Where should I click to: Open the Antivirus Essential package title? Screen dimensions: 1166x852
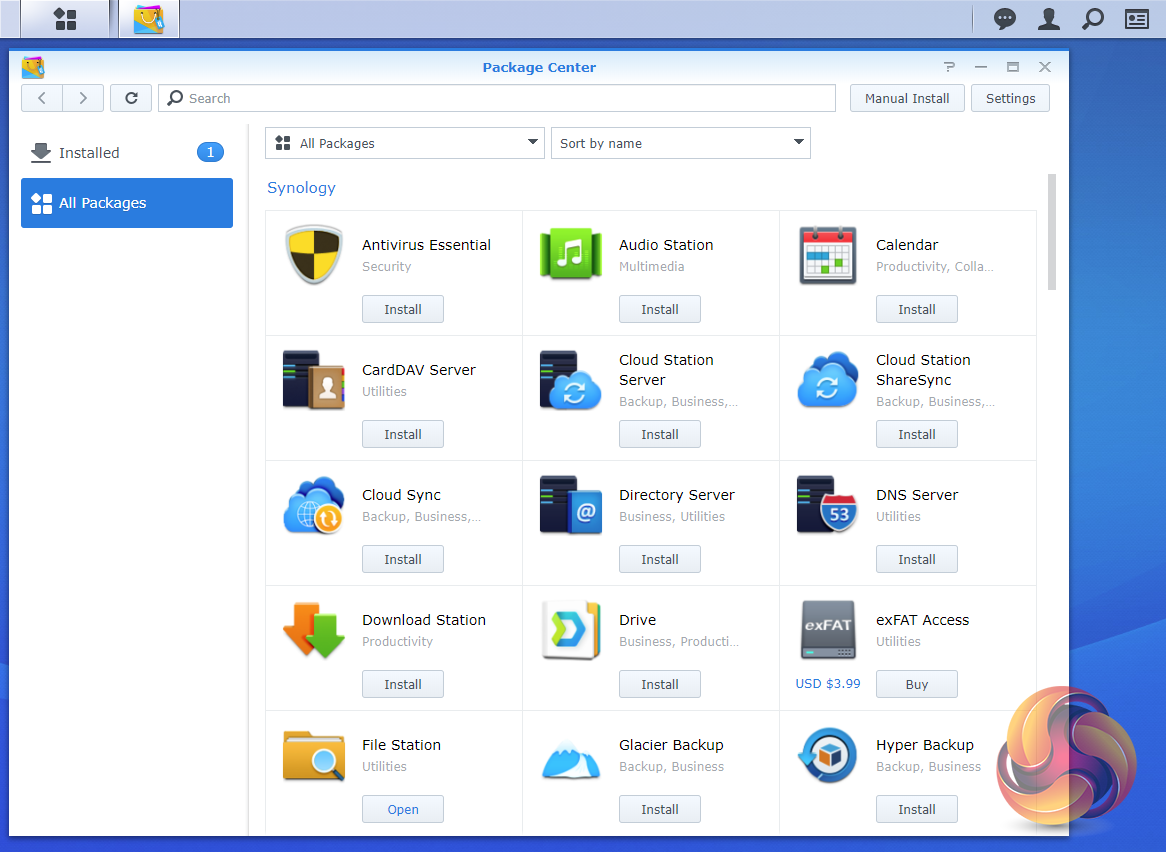tap(426, 245)
